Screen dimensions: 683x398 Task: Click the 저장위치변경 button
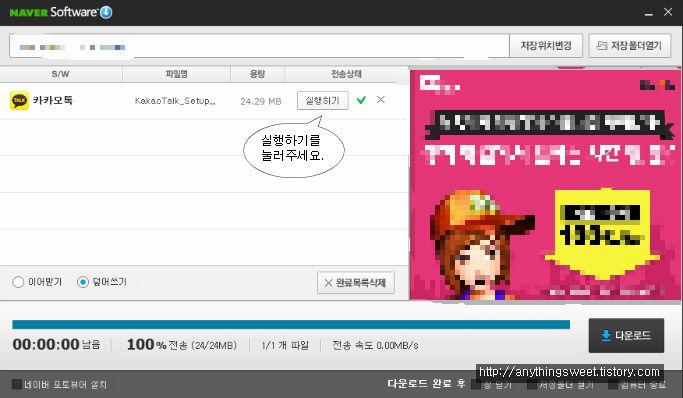point(546,46)
